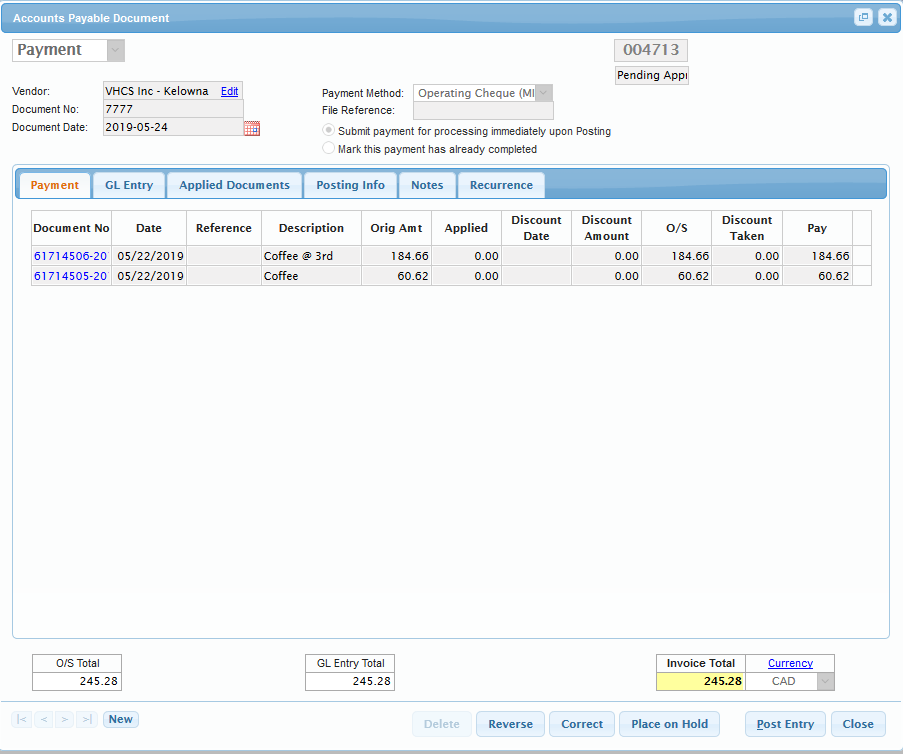Viewport: 903px width, 754px height.
Task: Click the Edit vendor link
Action: (x=229, y=91)
